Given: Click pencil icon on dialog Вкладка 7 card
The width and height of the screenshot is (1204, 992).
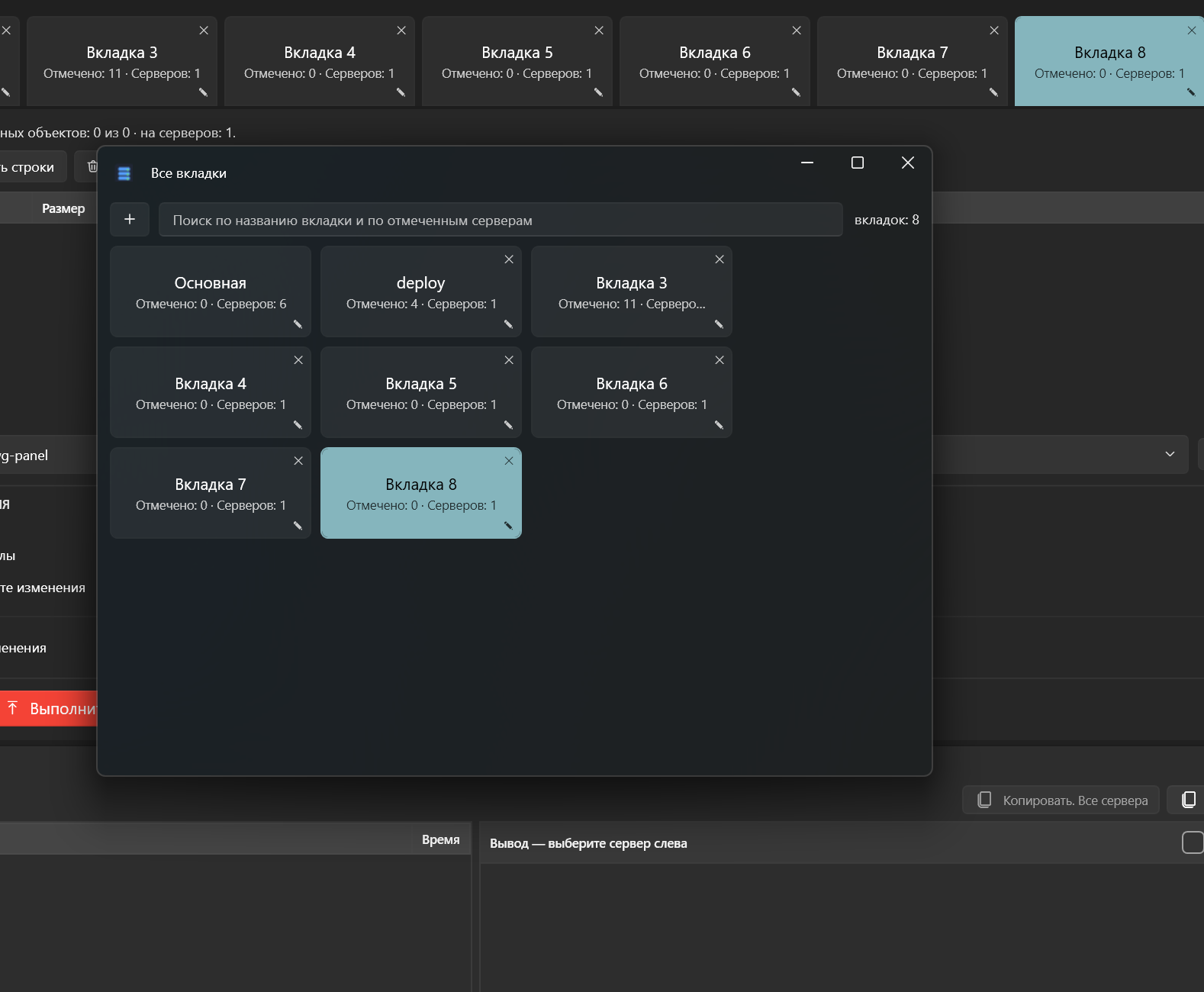Looking at the screenshot, I should tap(298, 526).
